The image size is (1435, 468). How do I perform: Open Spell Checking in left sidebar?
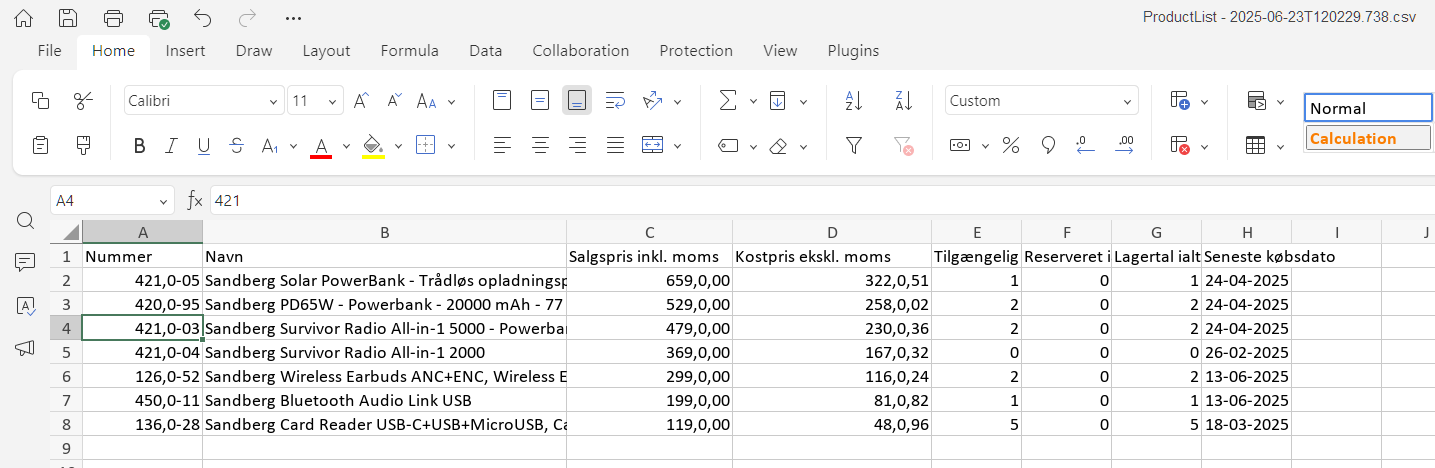[26, 306]
